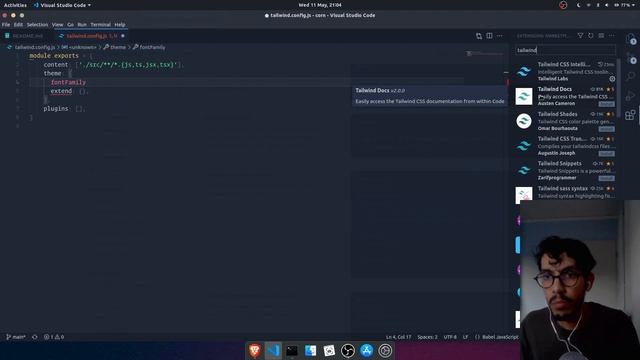Open the Go menu
640x360 pixels.
coord(71,24)
